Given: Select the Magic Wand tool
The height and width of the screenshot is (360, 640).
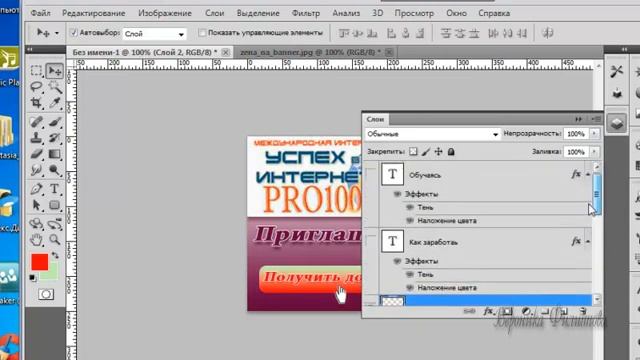Looking at the screenshot, I should 54,87.
